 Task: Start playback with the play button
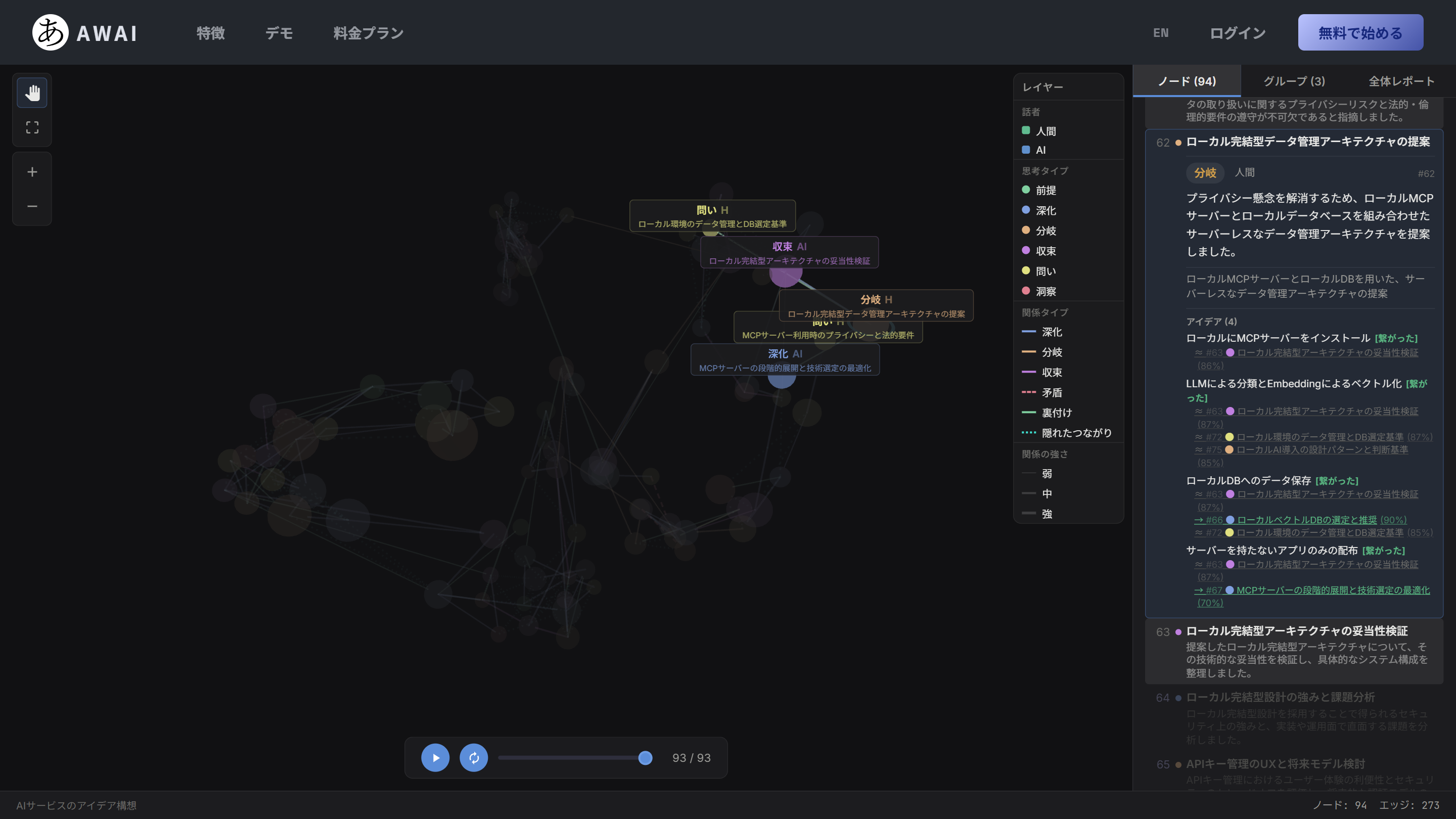435,757
